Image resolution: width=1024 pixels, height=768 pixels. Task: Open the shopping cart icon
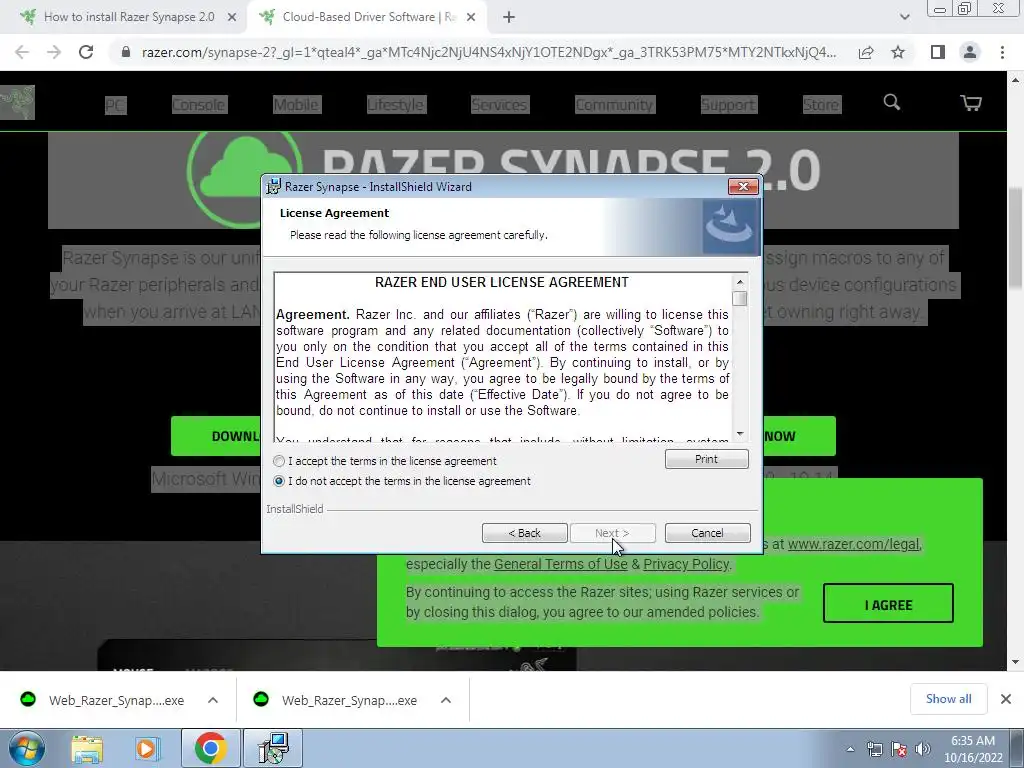971,103
